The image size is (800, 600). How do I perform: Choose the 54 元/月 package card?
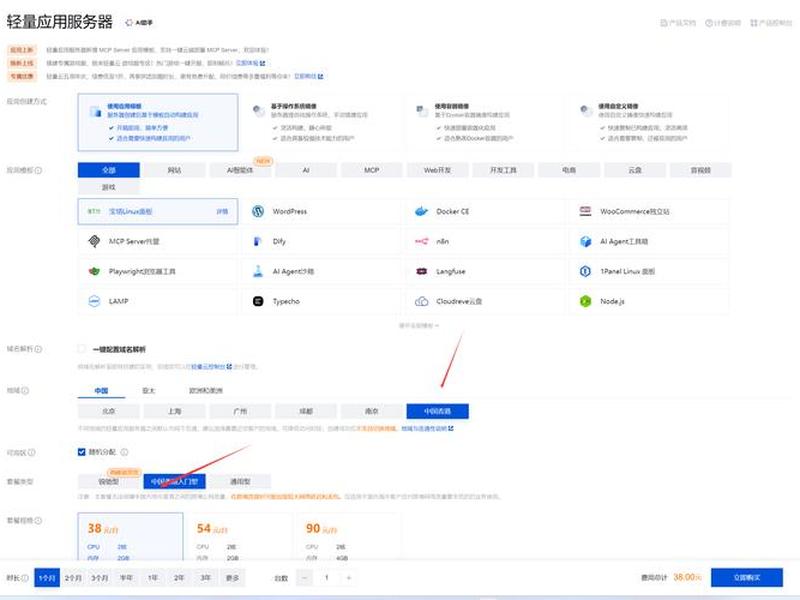tap(240, 537)
